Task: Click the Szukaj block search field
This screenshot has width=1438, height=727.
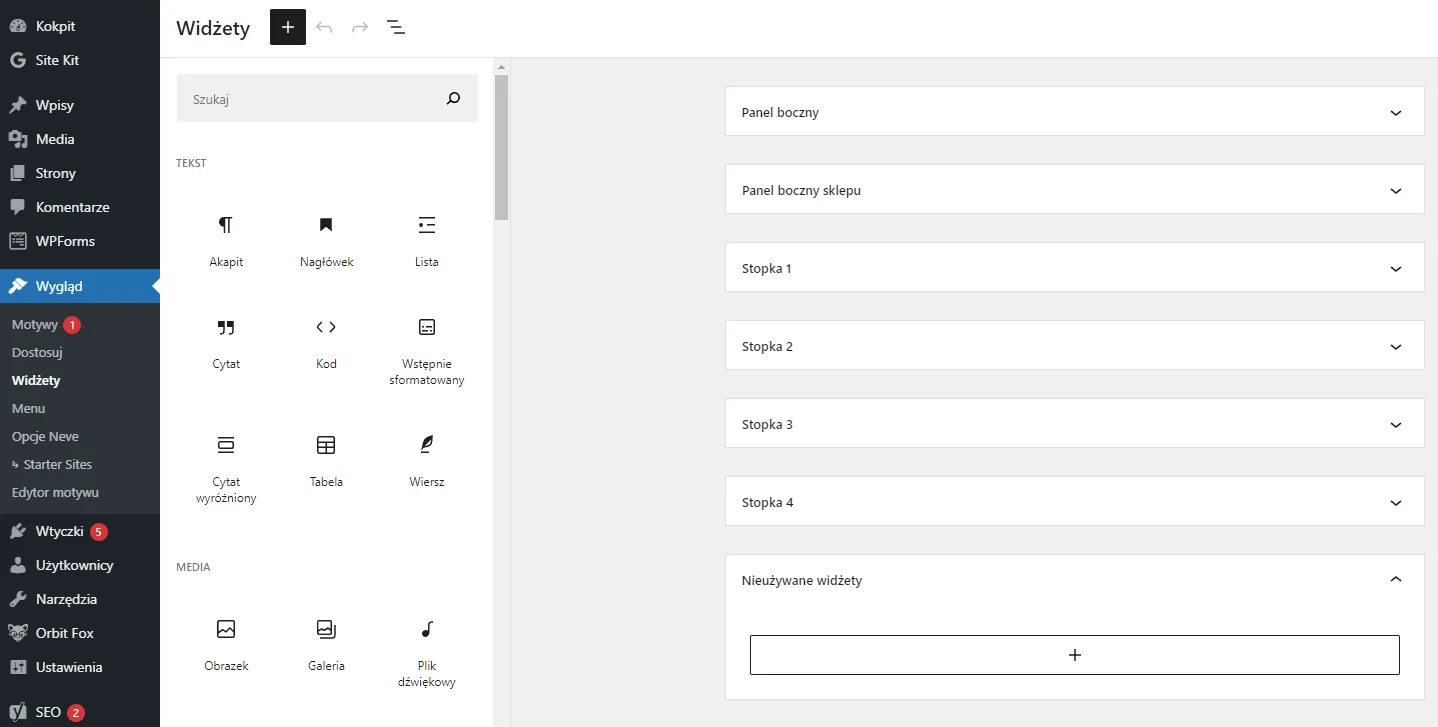Action: 310,99
